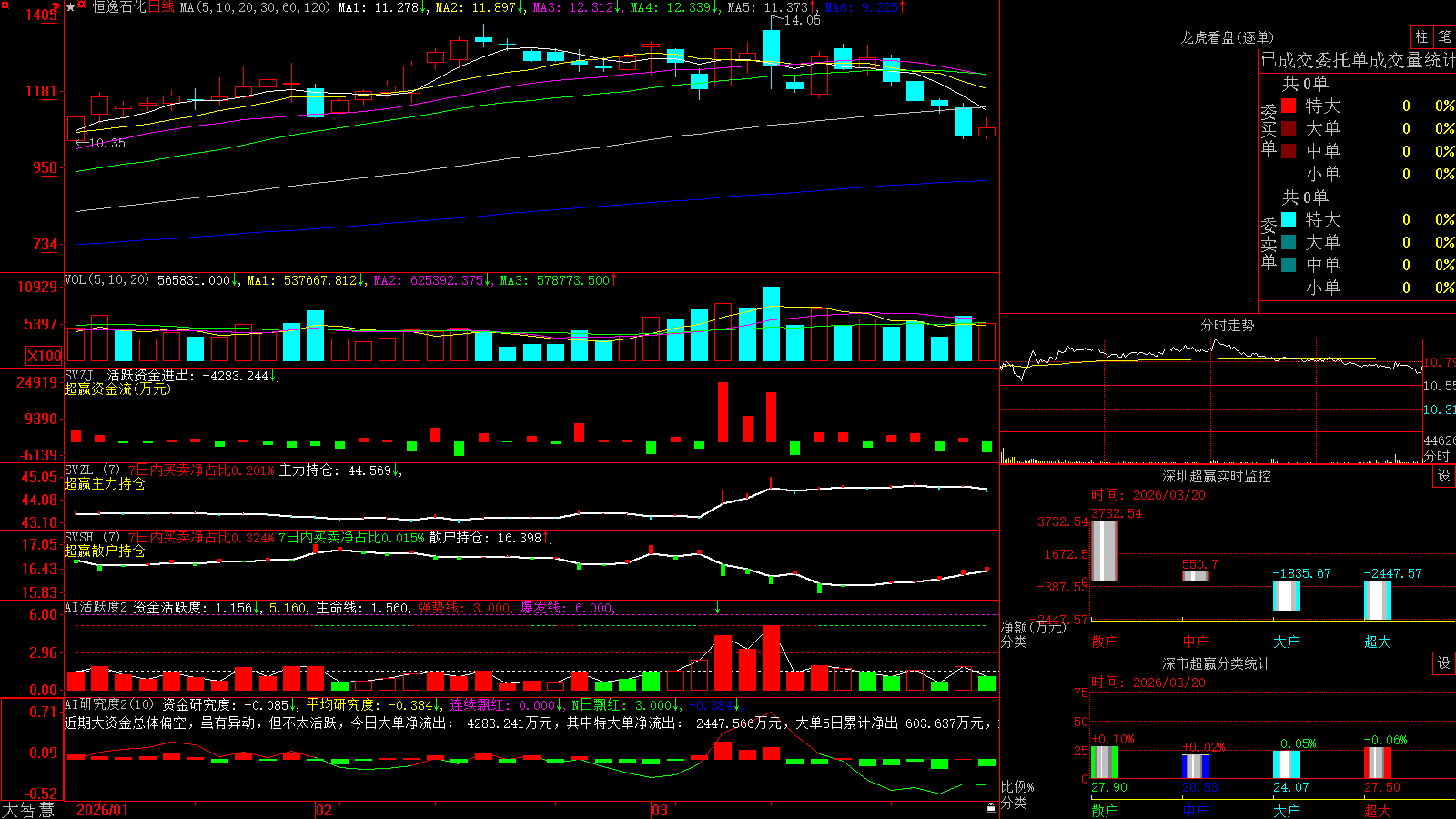Click the 分时走势 panel title

[x=1227, y=325]
